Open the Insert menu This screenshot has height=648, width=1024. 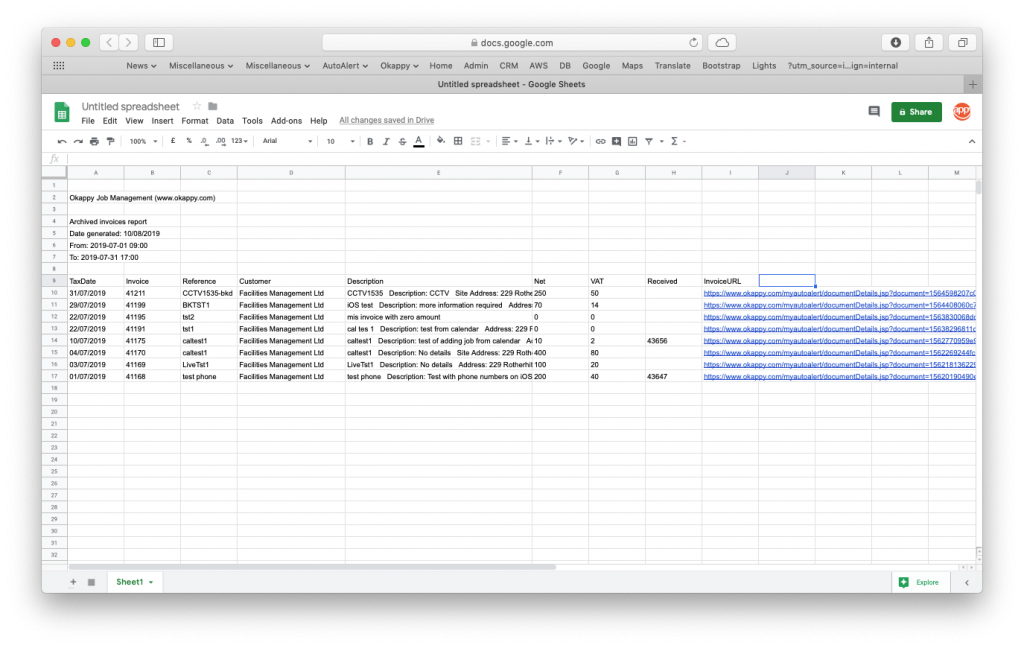[x=163, y=121]
